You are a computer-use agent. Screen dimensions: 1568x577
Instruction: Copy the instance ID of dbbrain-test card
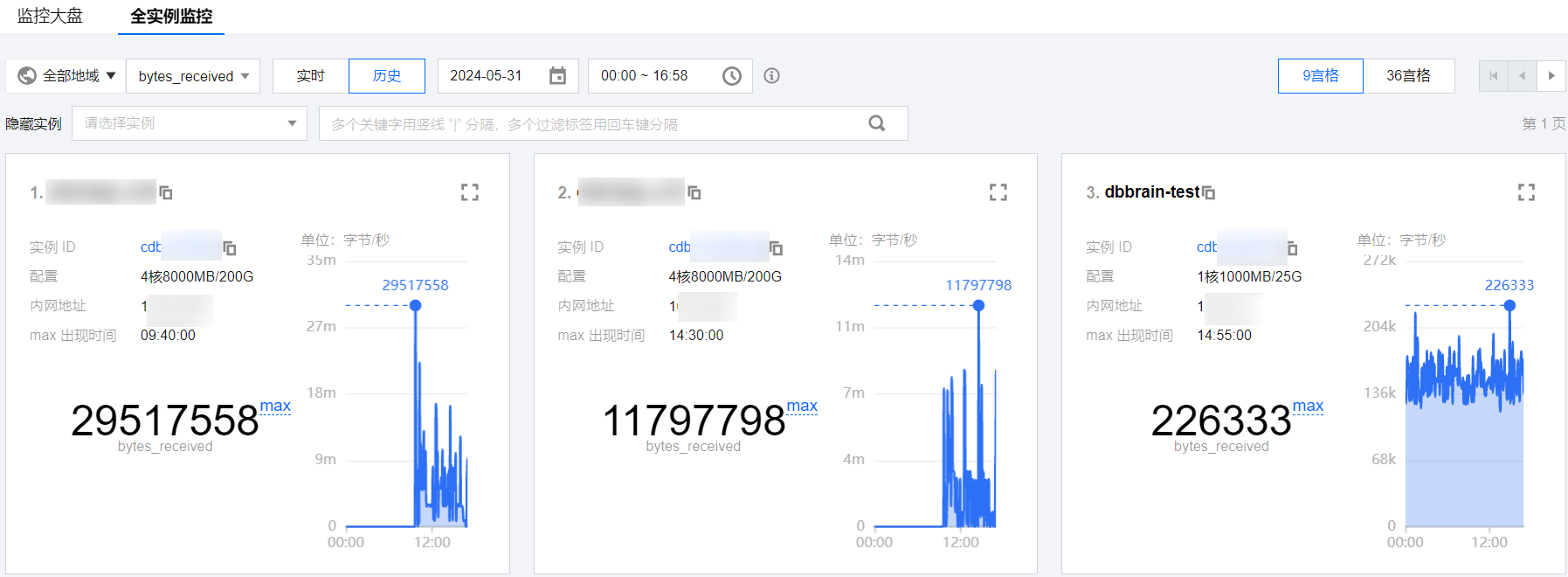point(1292,248)
